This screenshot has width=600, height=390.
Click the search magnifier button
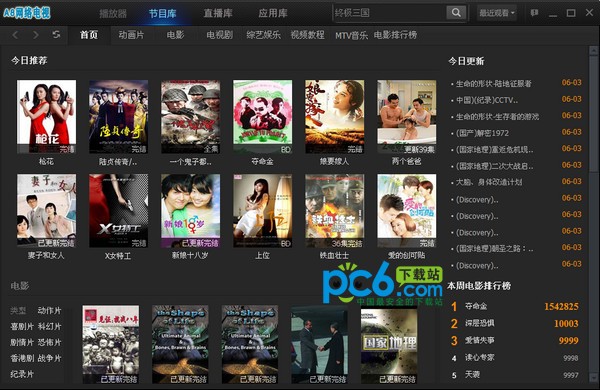tap(456, 13)
